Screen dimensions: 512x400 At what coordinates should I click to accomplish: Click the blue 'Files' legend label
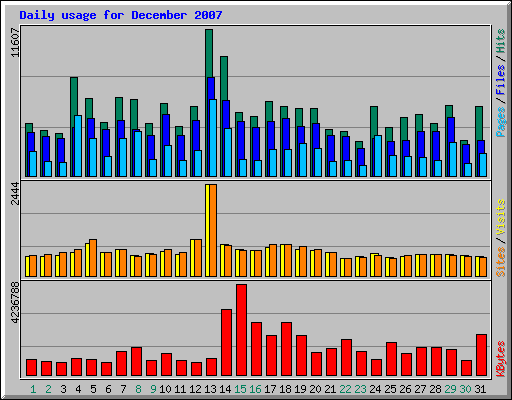point(501,79)
